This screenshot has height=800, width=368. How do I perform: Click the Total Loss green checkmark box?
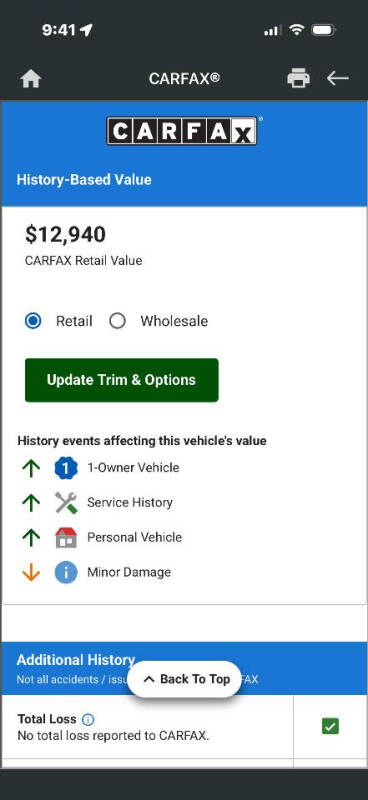330,726
